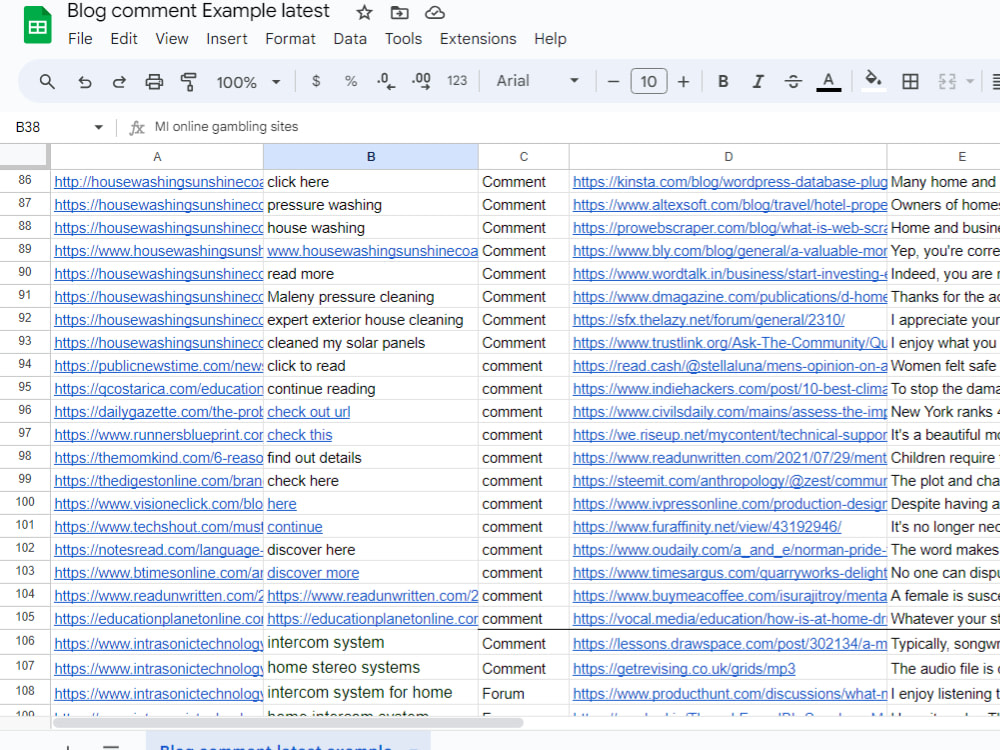The width and height of the screenshot is (1000, 750).
Task: Toggle strikethrough formatting
Action: [x=793, y=82]
